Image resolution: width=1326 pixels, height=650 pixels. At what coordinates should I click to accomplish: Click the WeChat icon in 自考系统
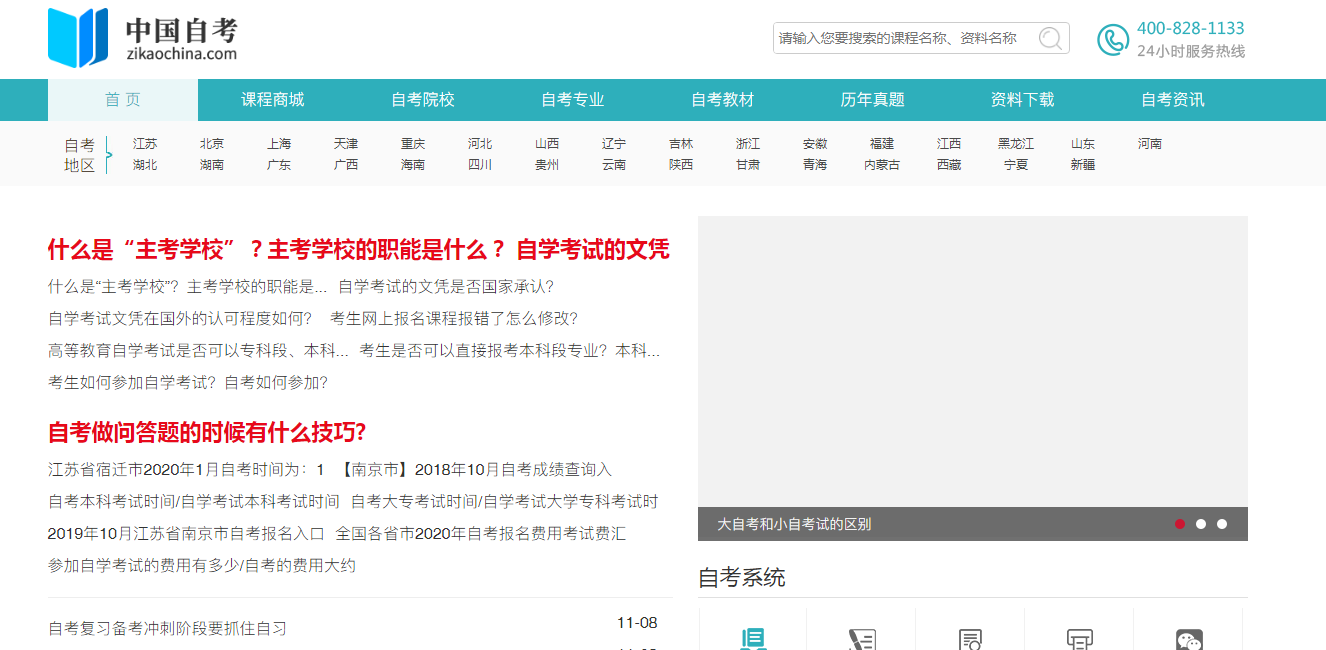point(1188,639)
